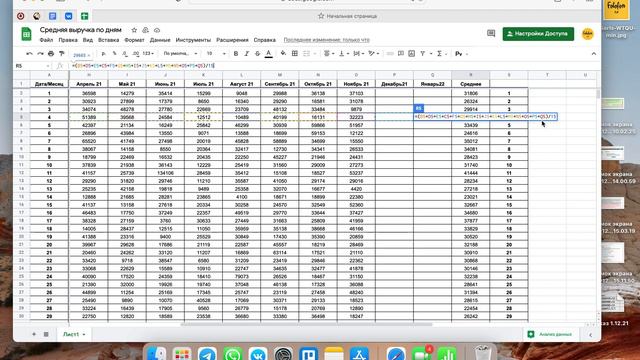Open the all sheets list
The height and width of the screenshot is (360, 640).
(x=46, y=334)
